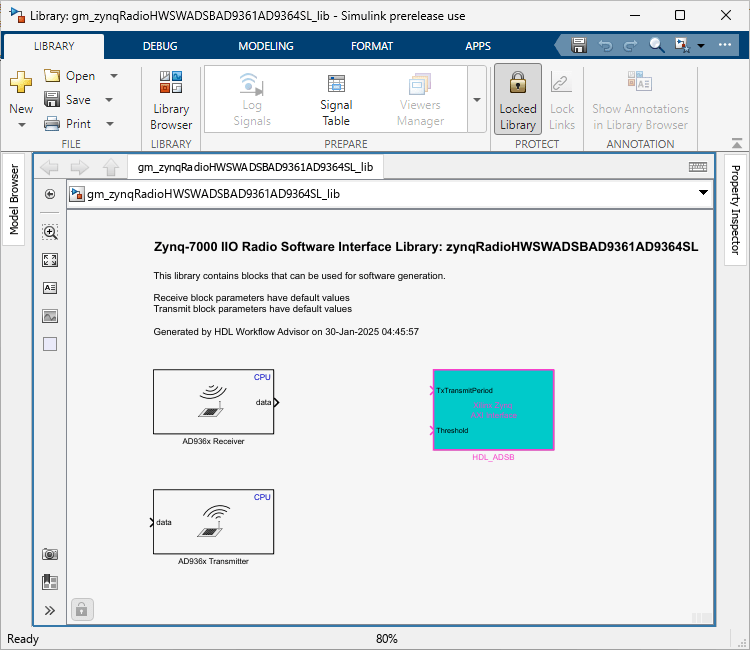The image size is (750, 650).
Task: Toggle the Locked Library button
Action: (x=518, y=99)
